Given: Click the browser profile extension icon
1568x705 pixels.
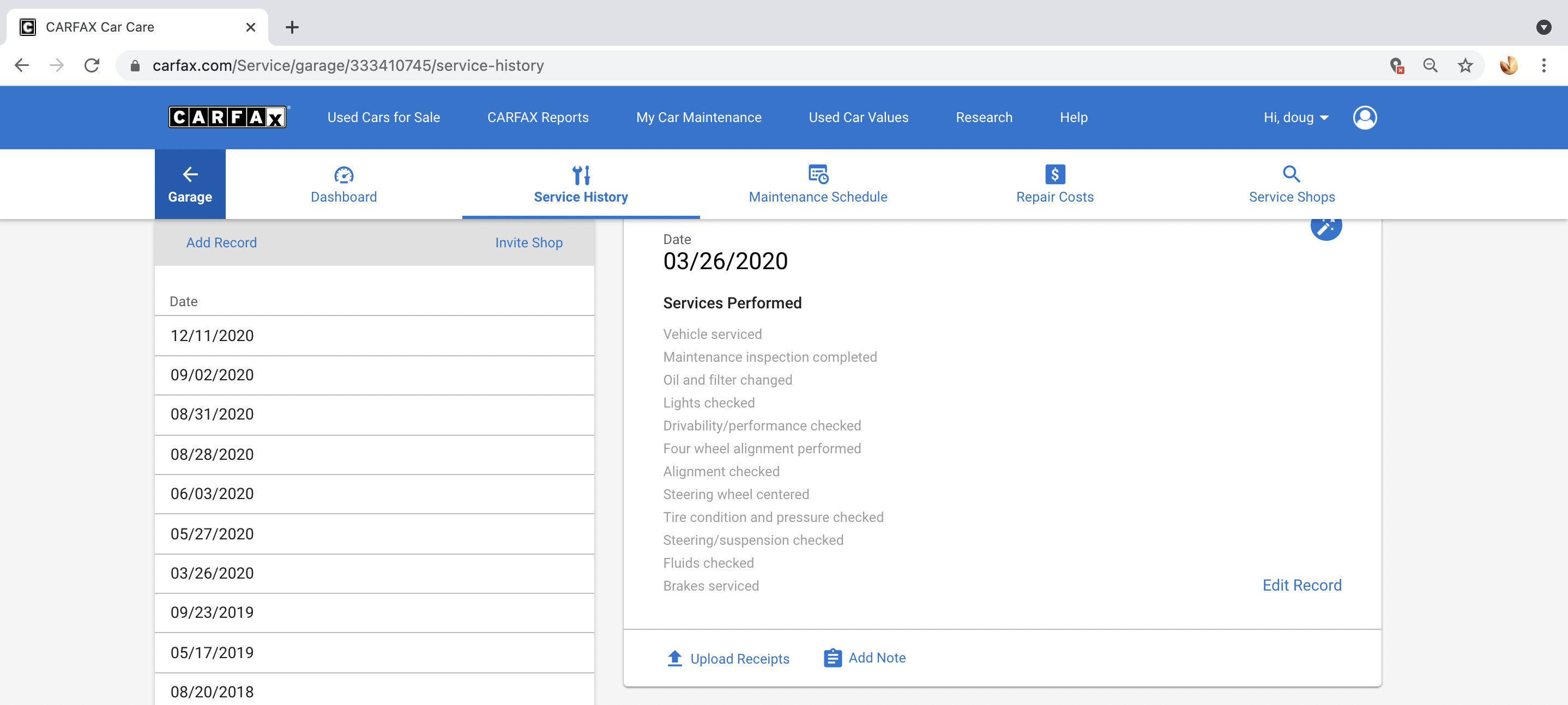Looking at the screenshot, I should [x=1509, y=65].
